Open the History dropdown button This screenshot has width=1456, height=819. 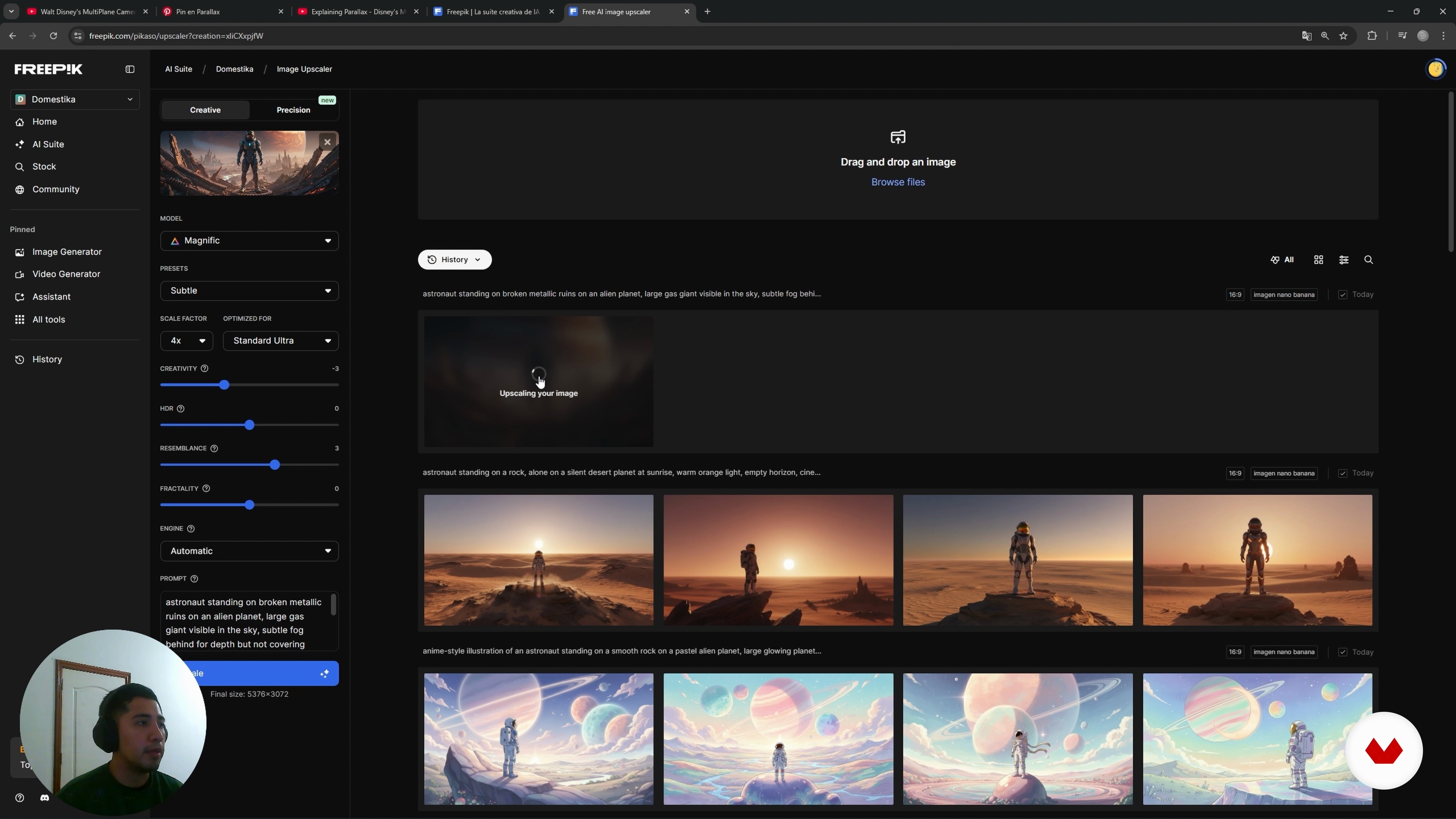pos(455,259)
